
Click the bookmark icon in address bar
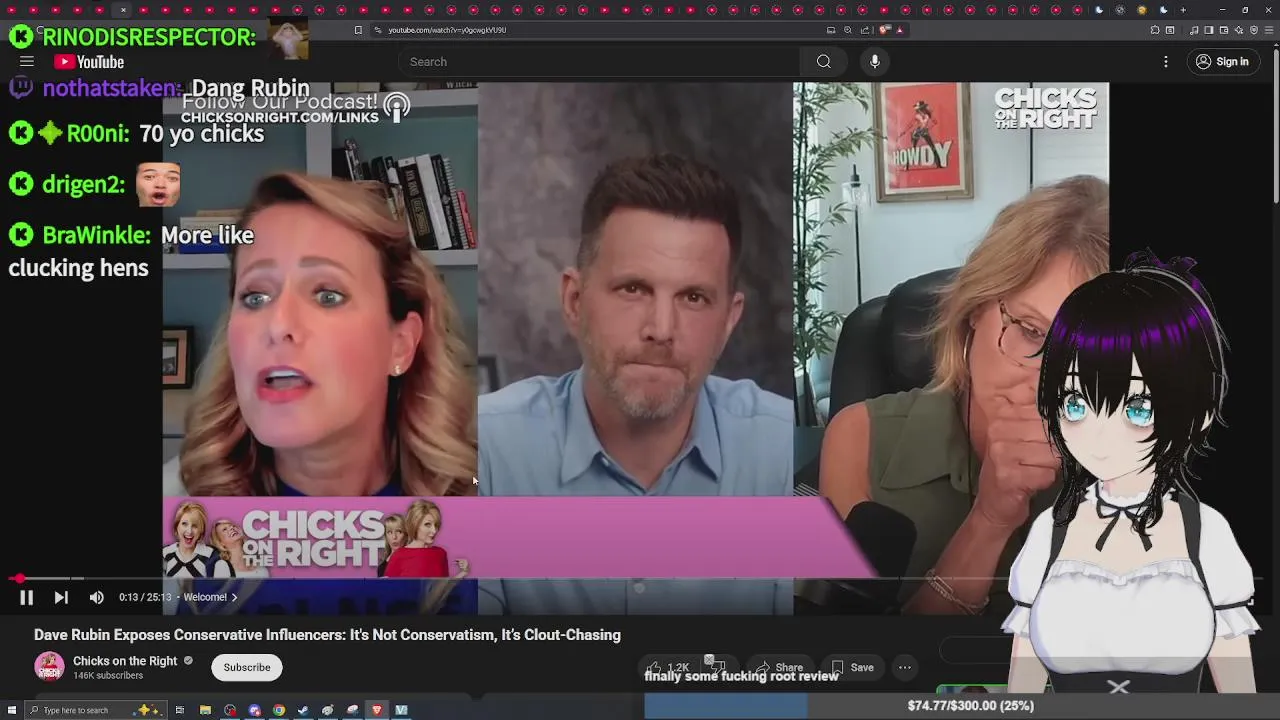[x=358, y=30]
